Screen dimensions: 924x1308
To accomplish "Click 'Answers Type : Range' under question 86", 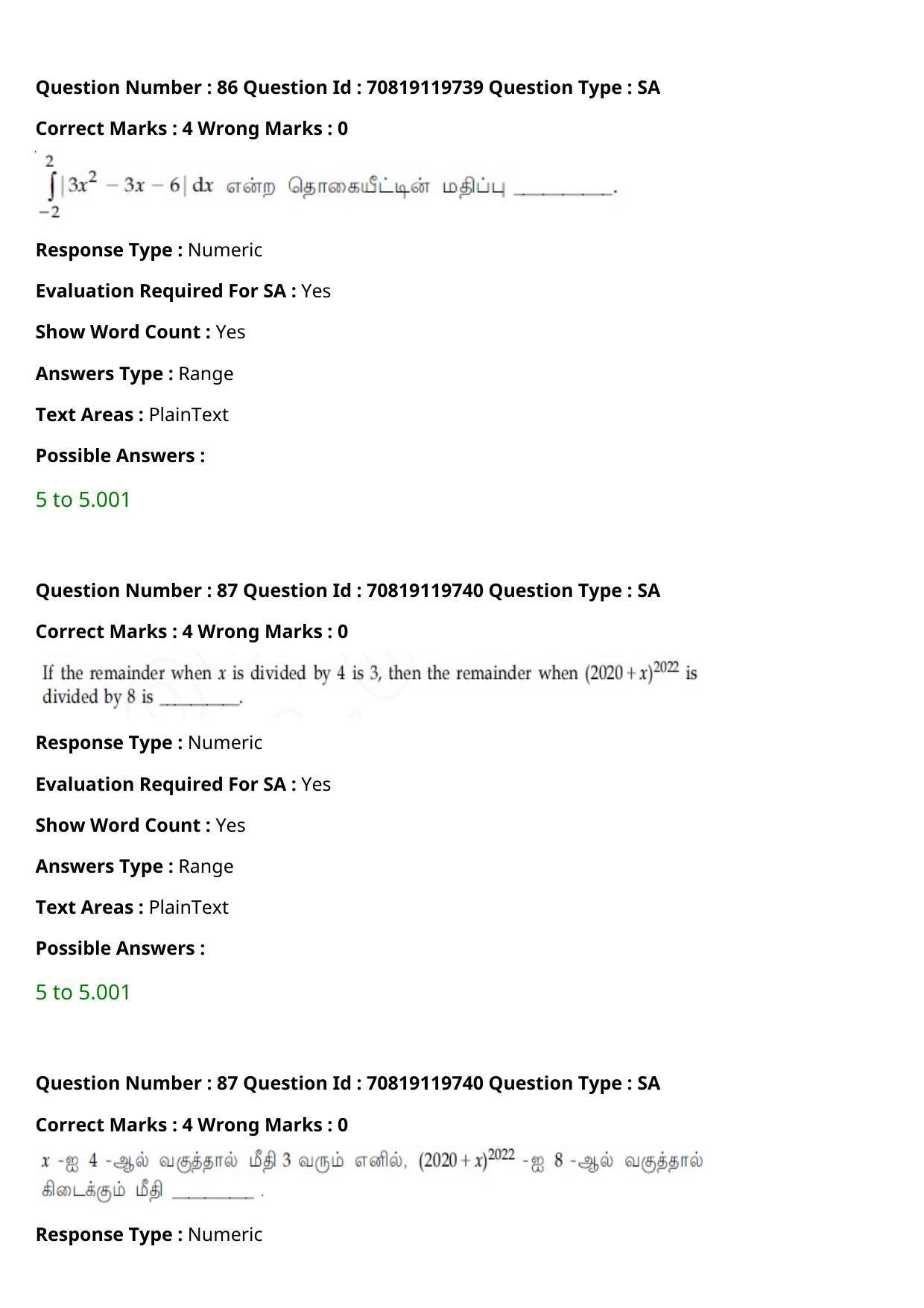I will click(x=134, y=373).
